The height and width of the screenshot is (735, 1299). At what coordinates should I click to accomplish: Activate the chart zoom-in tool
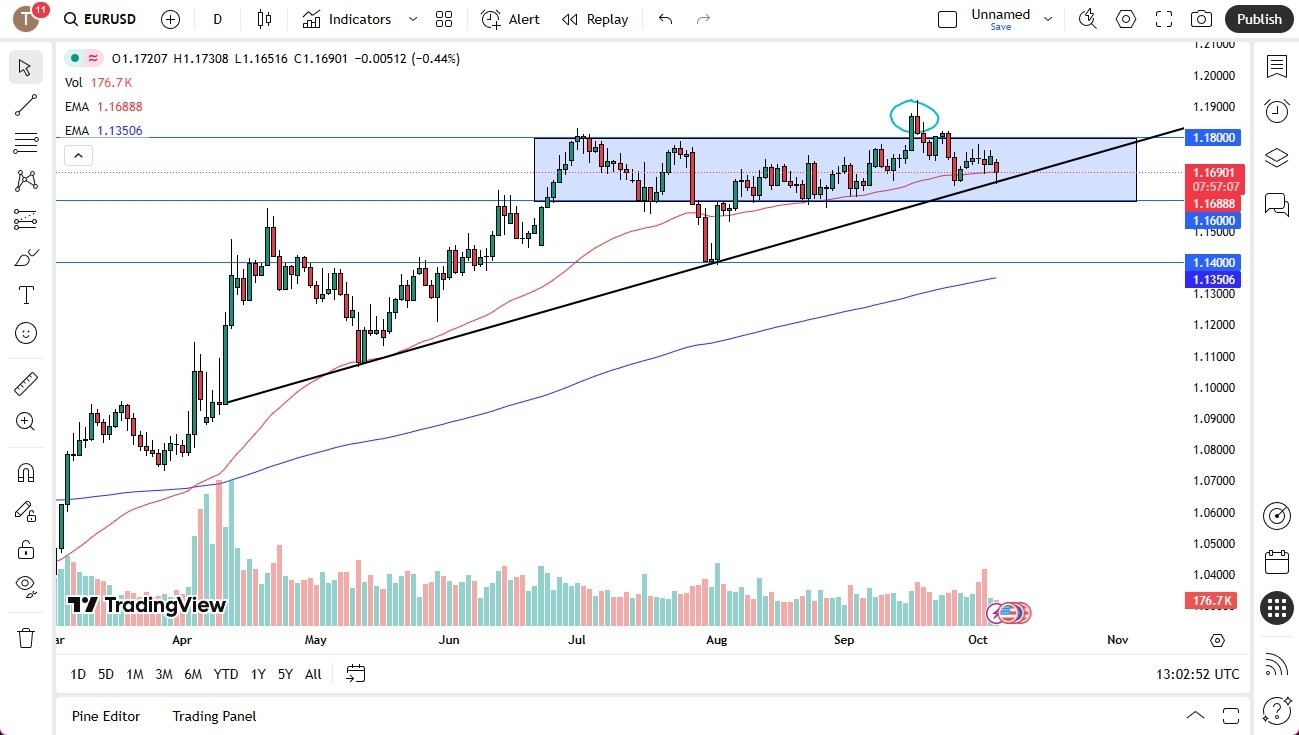pos(26,421)
